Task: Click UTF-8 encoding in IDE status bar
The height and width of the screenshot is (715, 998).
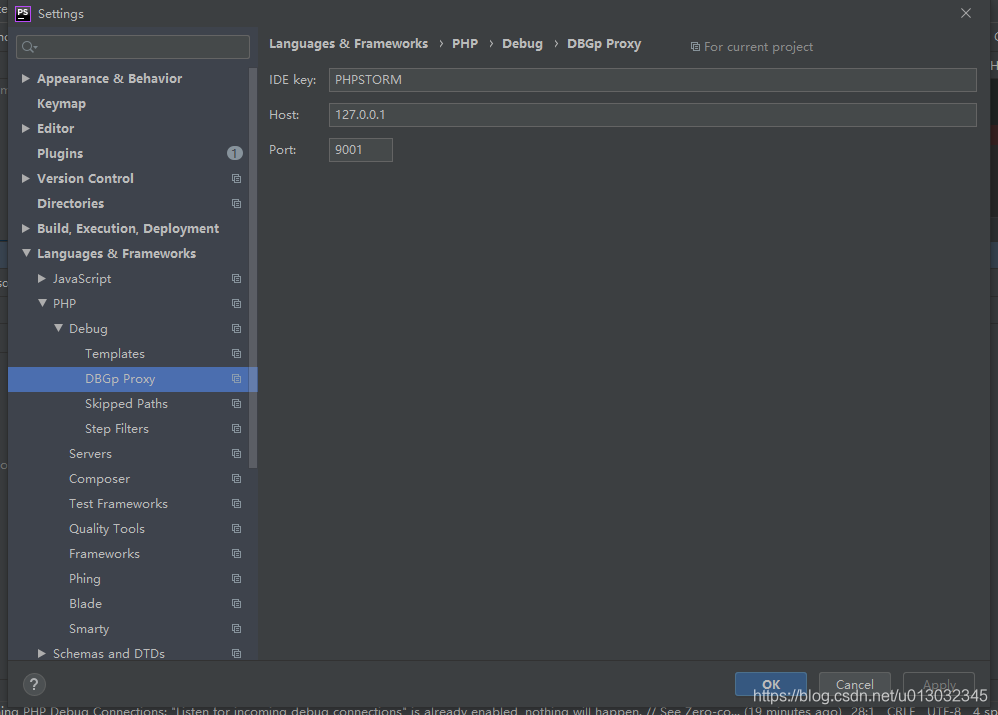Action: [943, 710]
